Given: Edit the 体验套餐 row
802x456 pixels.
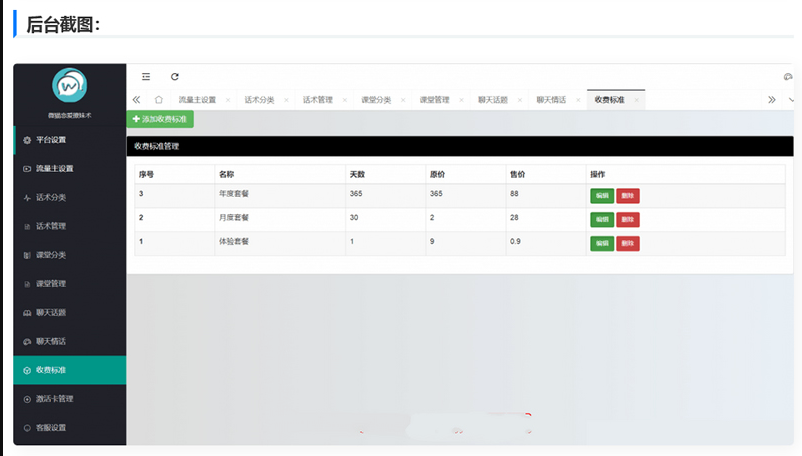Looking at the screenshot, I should click(x=602, y=243).
